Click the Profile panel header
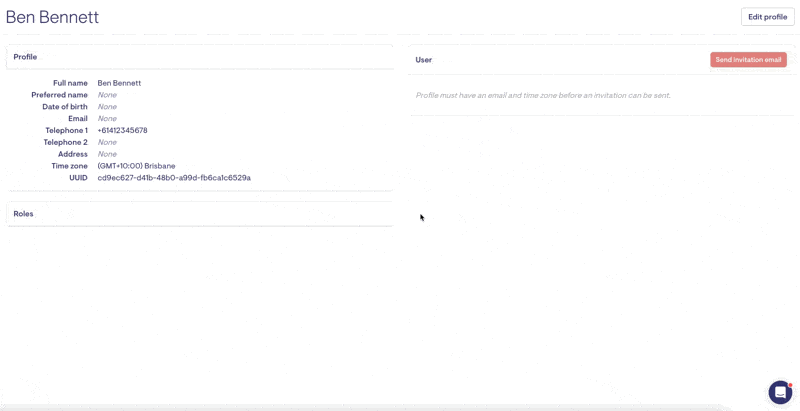 coord(199,57)
